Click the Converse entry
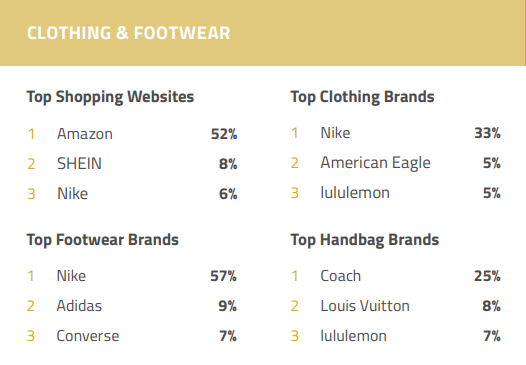 coord(88,336)
